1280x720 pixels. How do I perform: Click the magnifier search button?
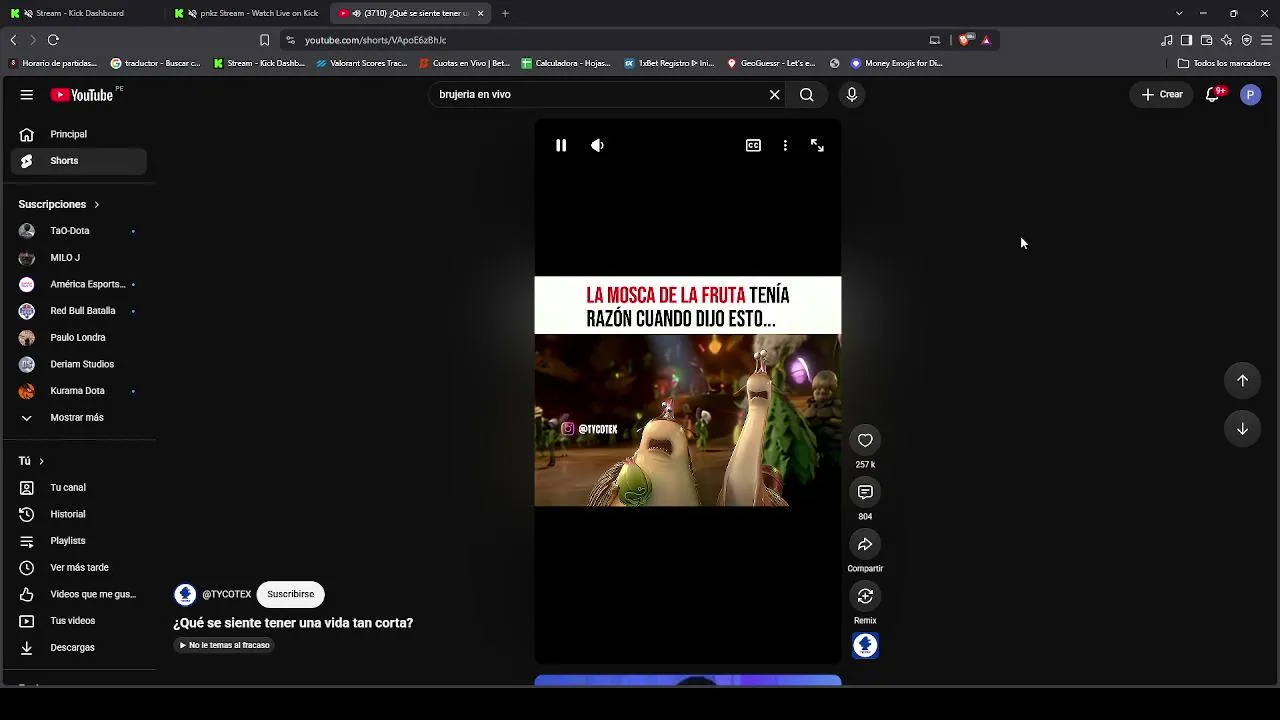807,95
